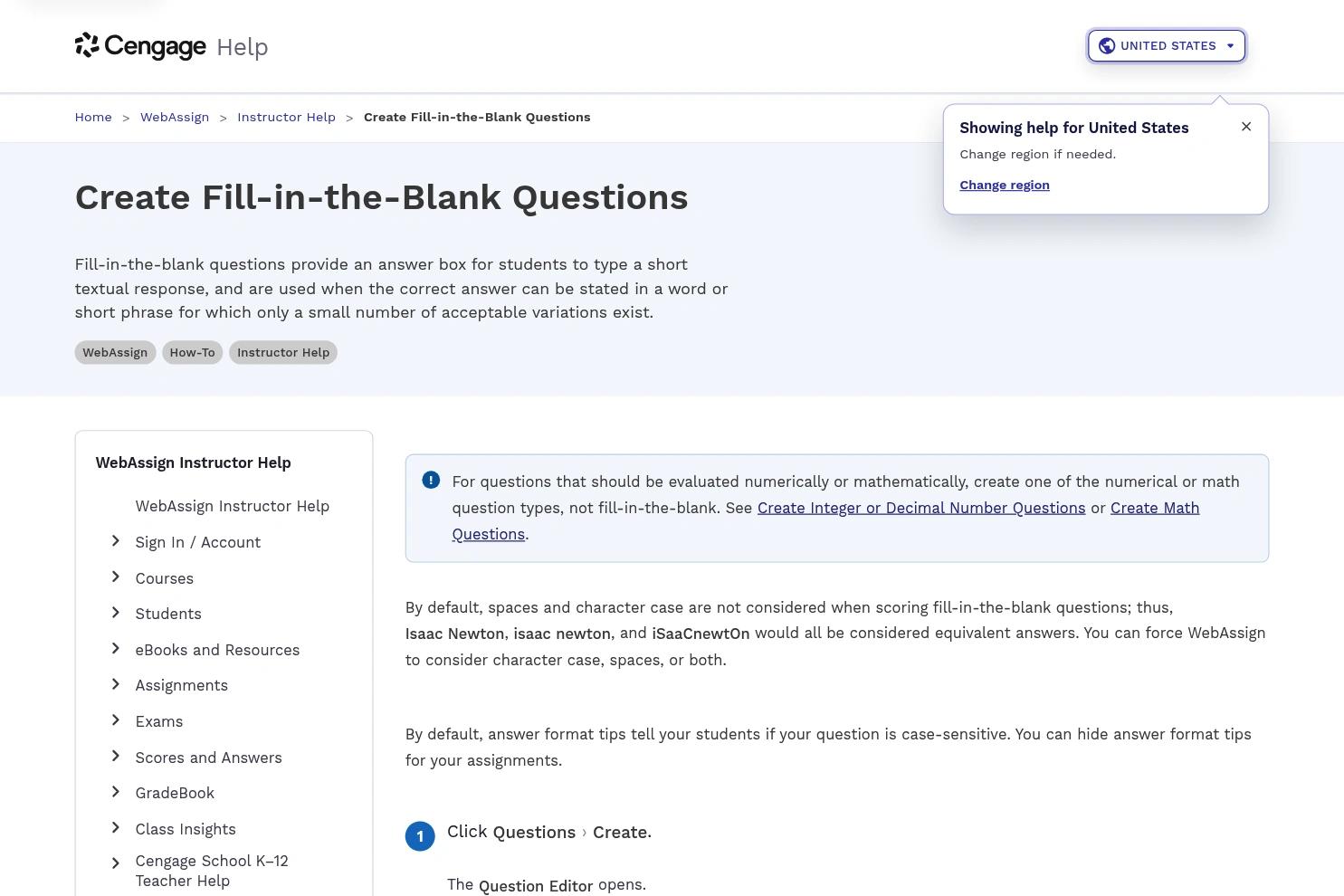Select GradeBook in sidebar
This screenshot has width=1344, height=896.
(x=175, y=793)
